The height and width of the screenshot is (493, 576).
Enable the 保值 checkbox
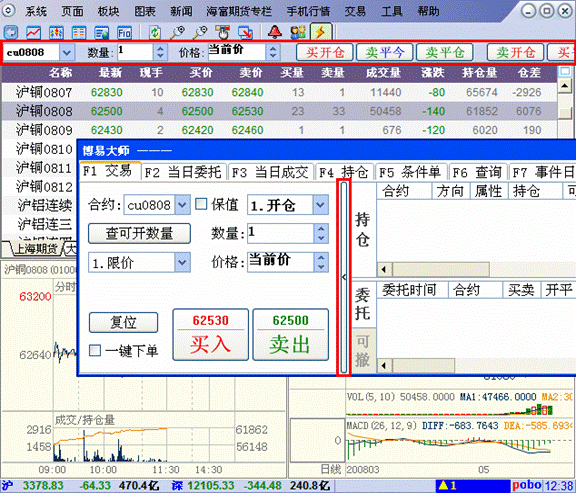pyautogui.click(x=201, y=204)
